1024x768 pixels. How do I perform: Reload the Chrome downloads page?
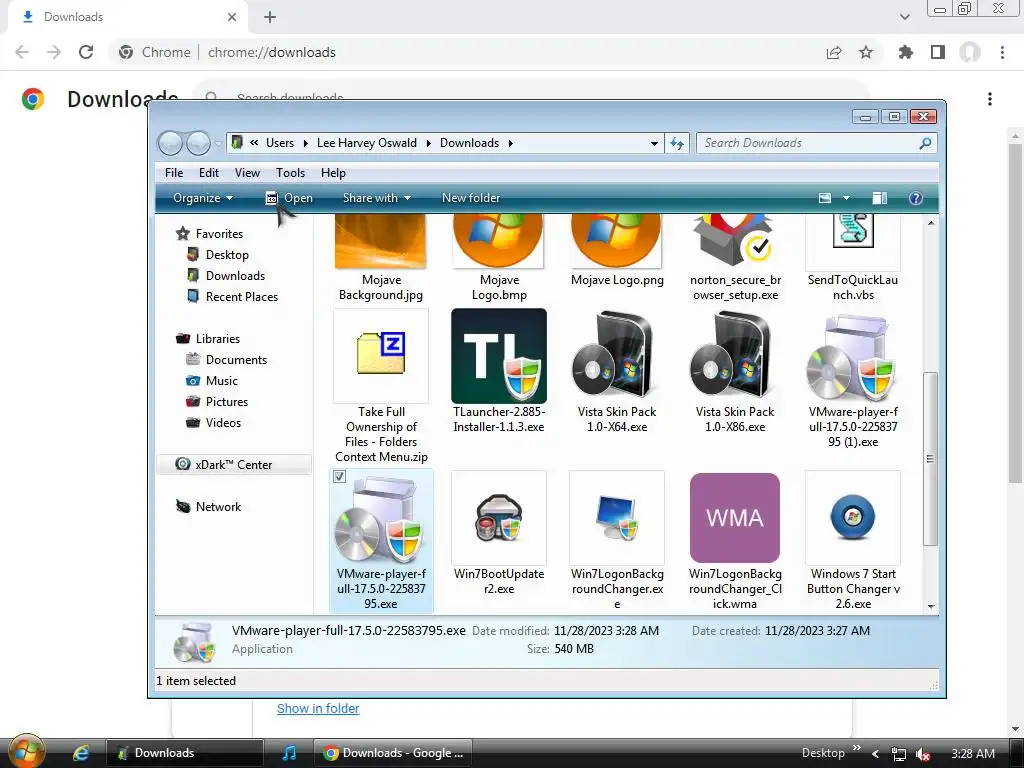(x=86, y=52)
